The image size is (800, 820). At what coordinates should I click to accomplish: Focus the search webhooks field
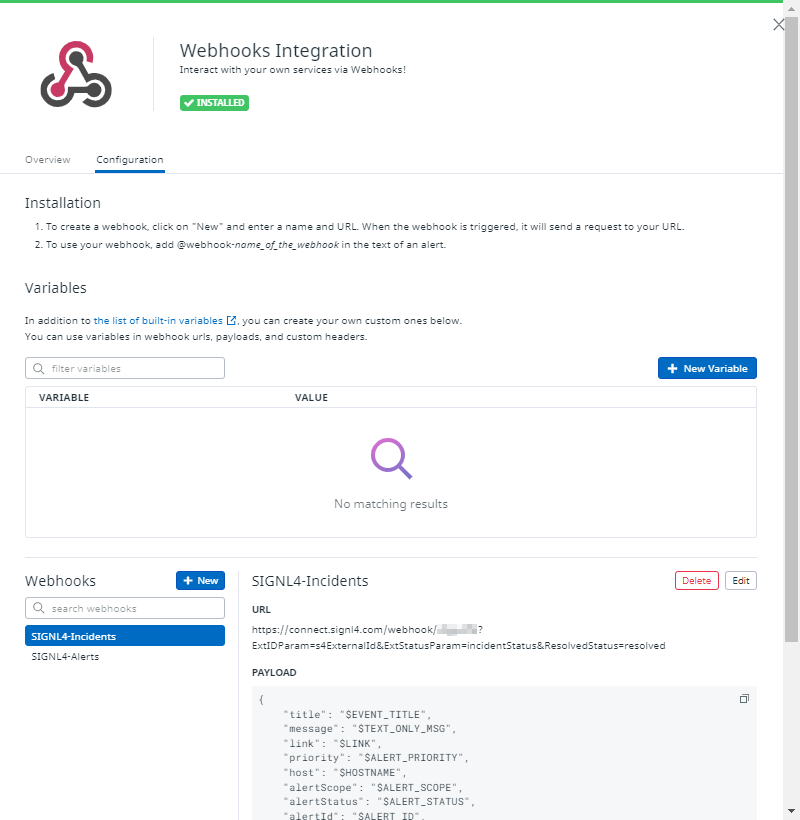pos(125,608)
